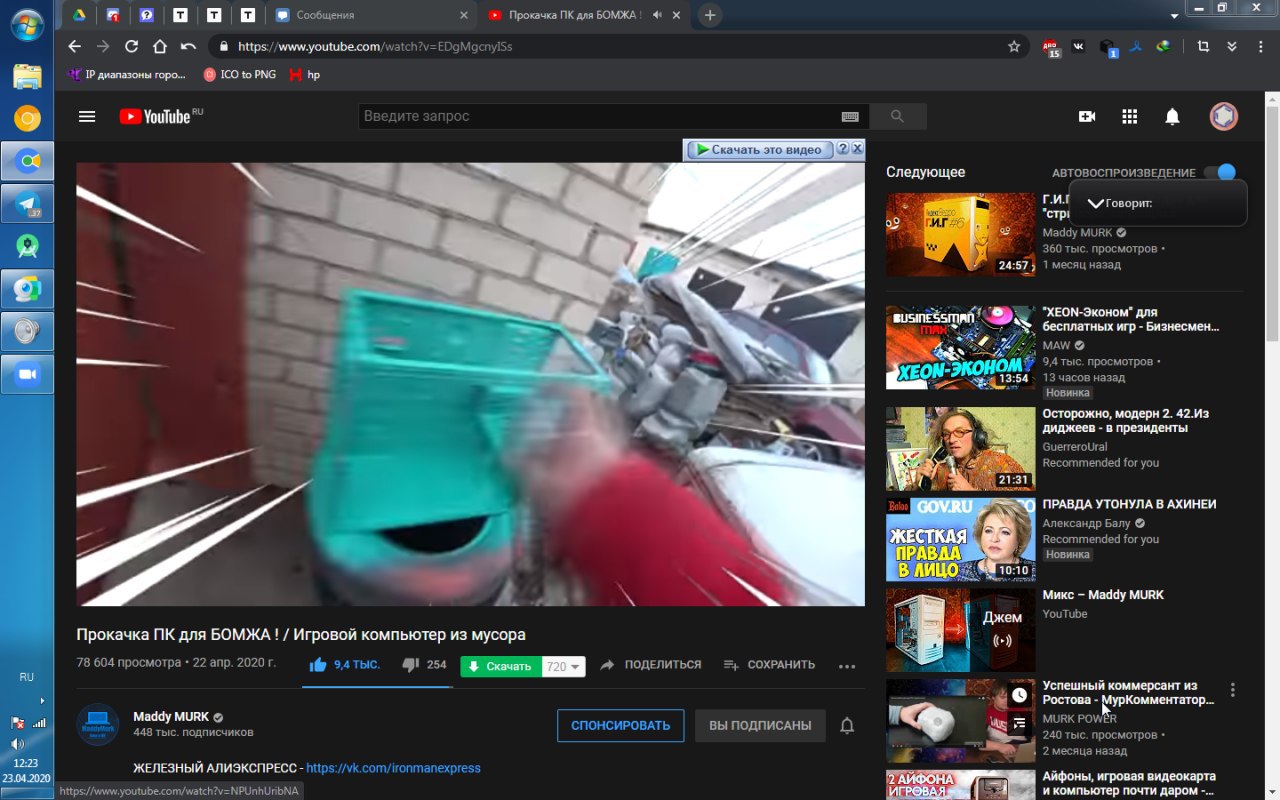Open the browser home page
Screen dimensions: 1280x800
(x=159, y=46)
